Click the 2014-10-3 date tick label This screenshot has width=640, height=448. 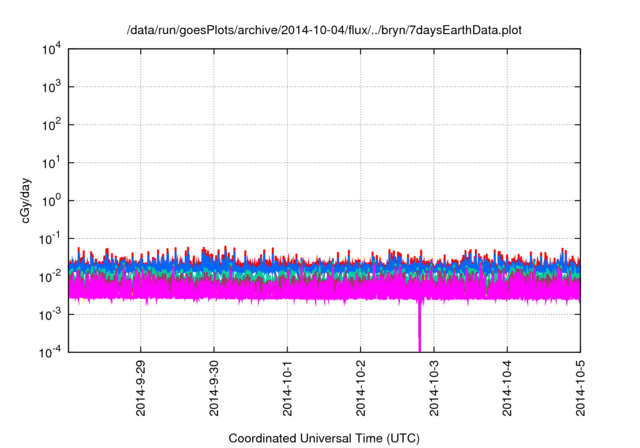[x=434, y=388]
